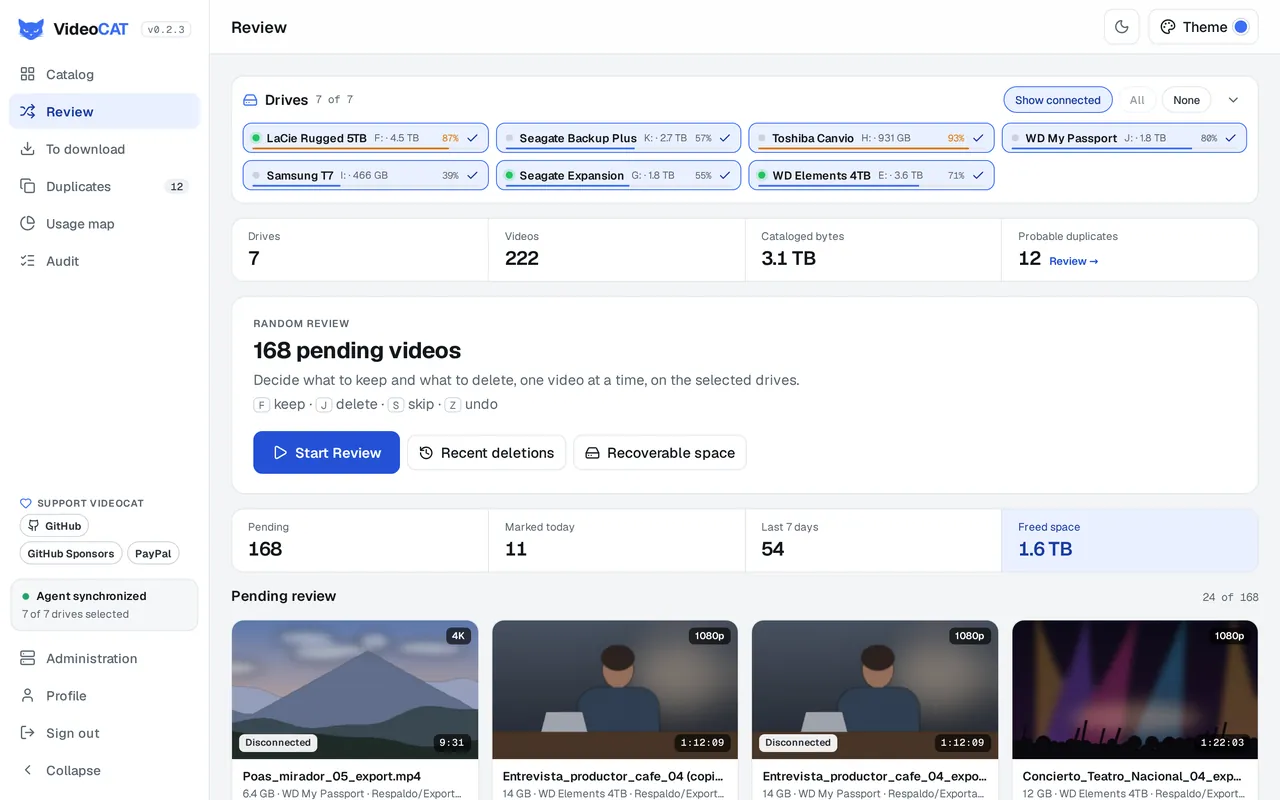This screenshot has width=1280, height=800.
Task: Open Recent deletions
Action: tap(486, 452)
